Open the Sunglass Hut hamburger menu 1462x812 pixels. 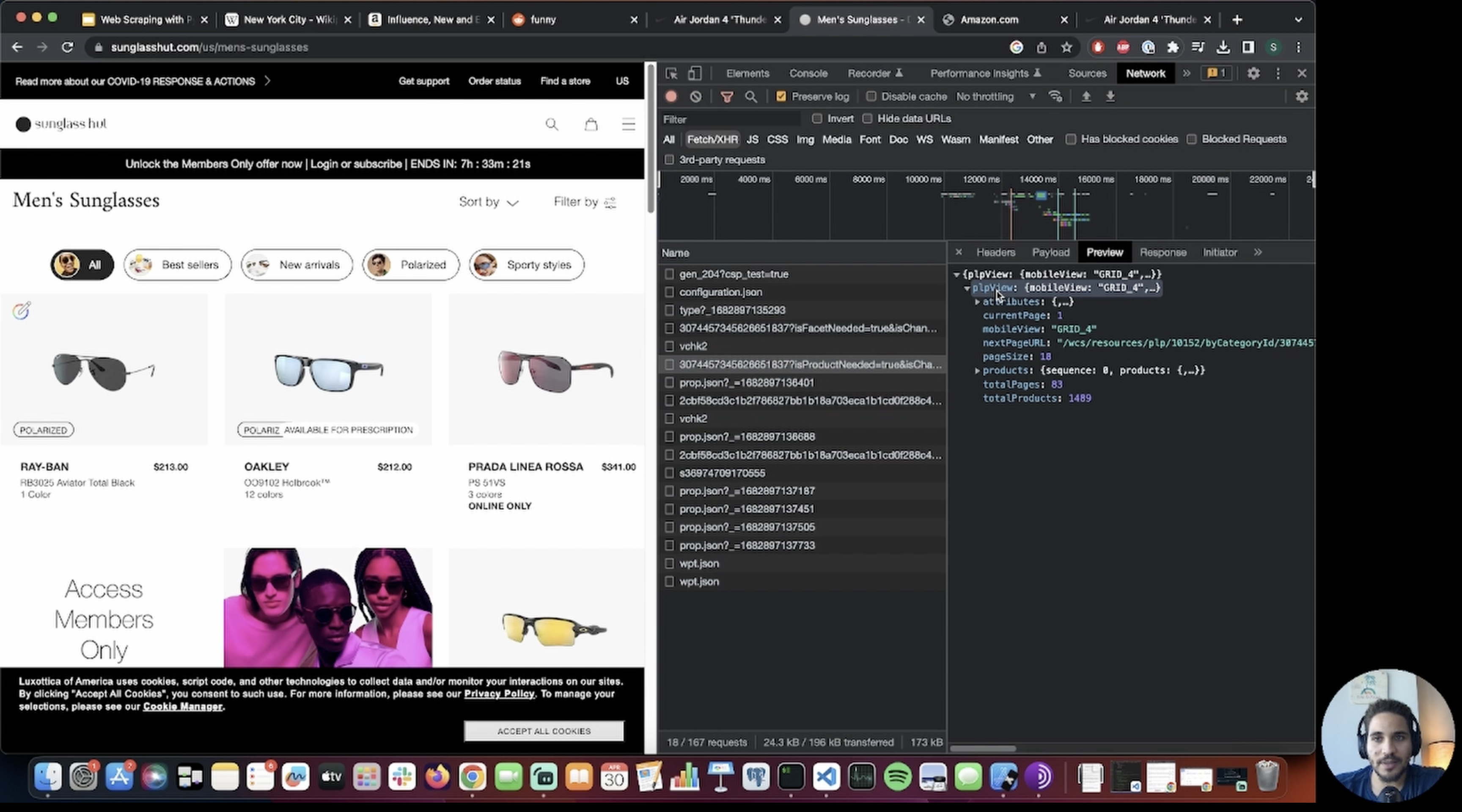(x=628, y=124)
